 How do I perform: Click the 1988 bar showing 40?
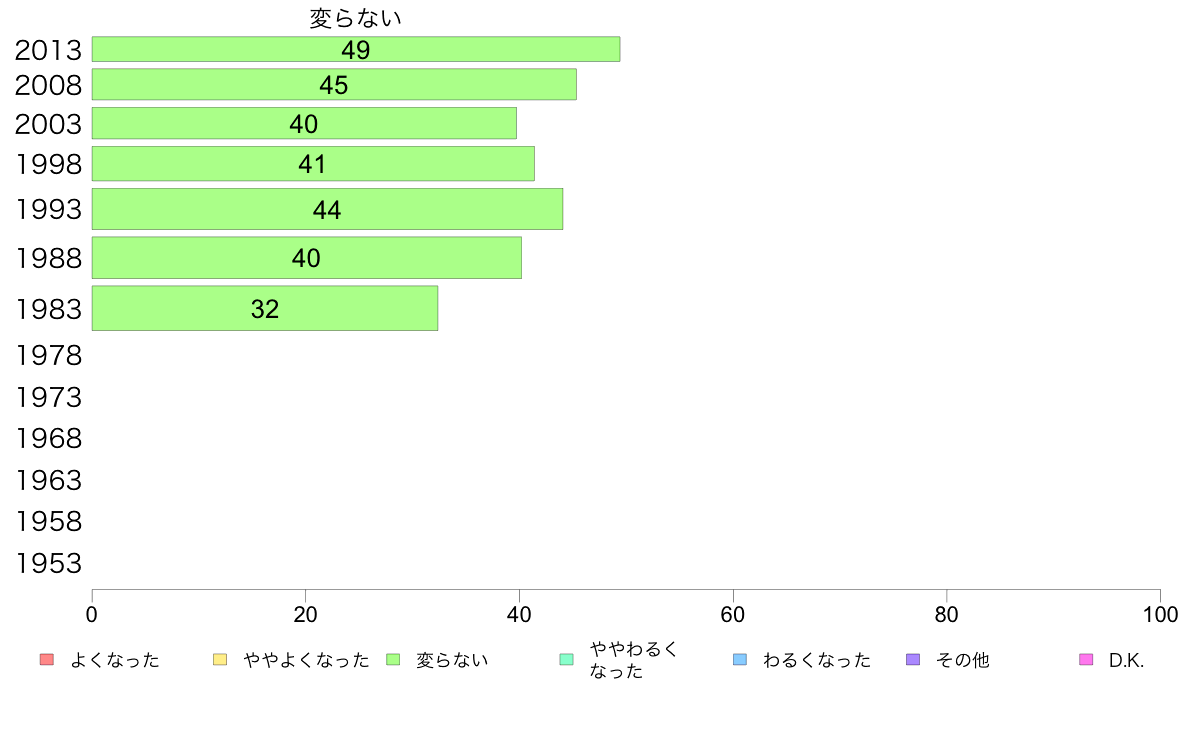click(x=307, y=258)
